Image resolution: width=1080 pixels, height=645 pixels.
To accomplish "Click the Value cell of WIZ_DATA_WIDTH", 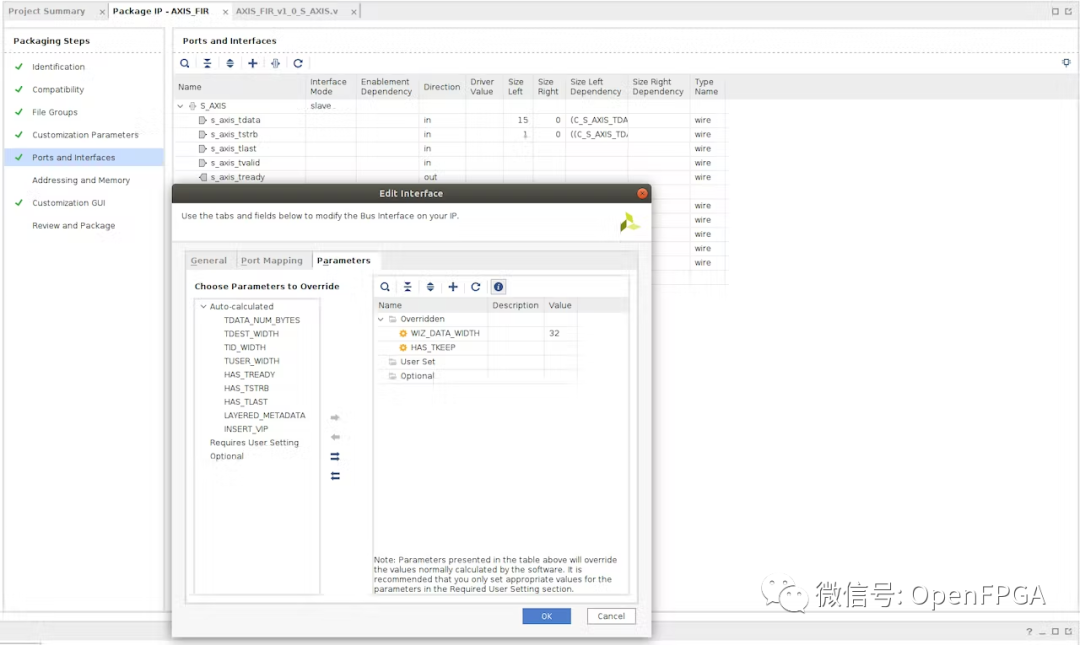I will [x=559, y=333].
